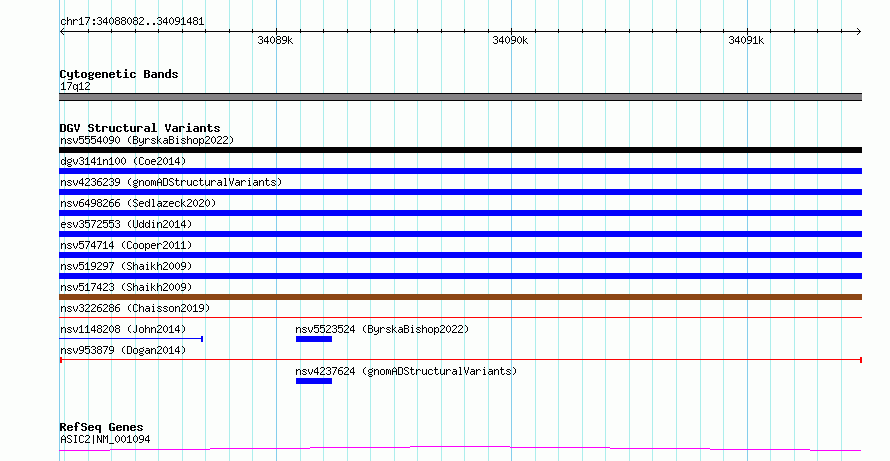Click the red nsv953879 variant line

[460, 360]
